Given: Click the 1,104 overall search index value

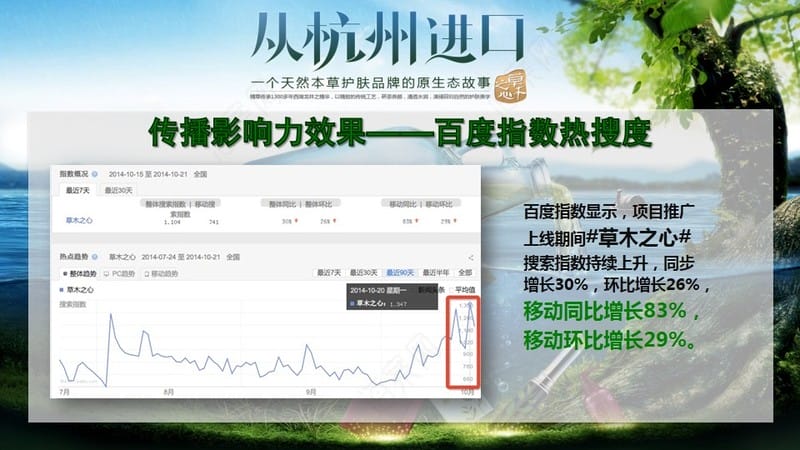Looking at the screenshot, I should pos(172,222).
